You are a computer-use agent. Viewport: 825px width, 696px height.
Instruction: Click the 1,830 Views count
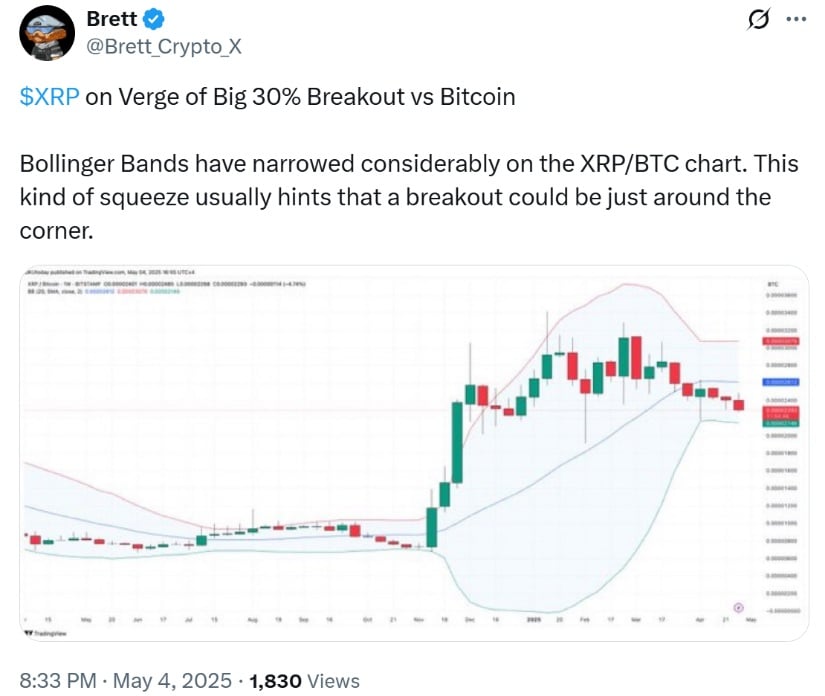click(x=304, y=681)
